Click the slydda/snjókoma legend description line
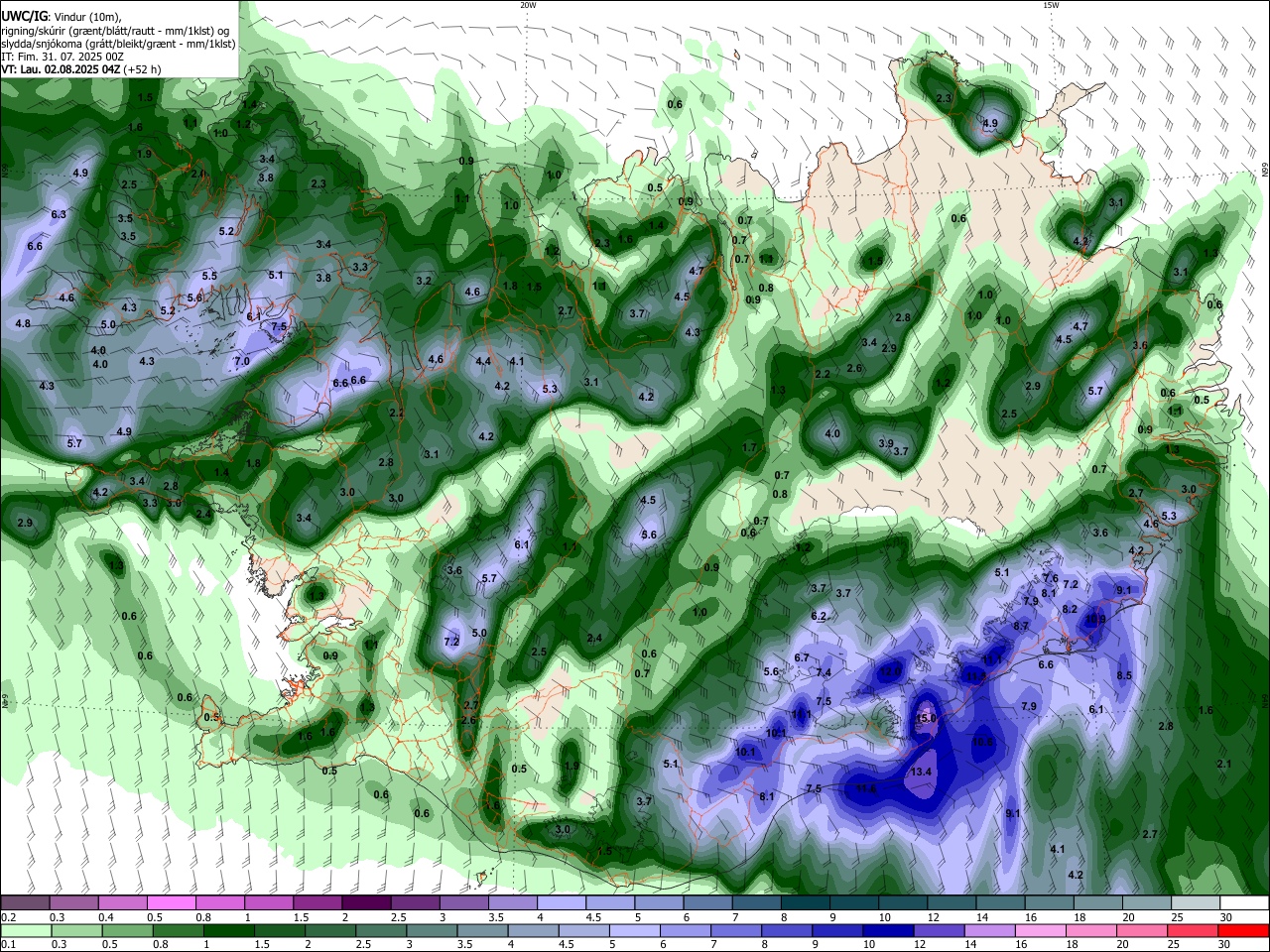This screenshot has height=952, width=1270. coord(118,44)
